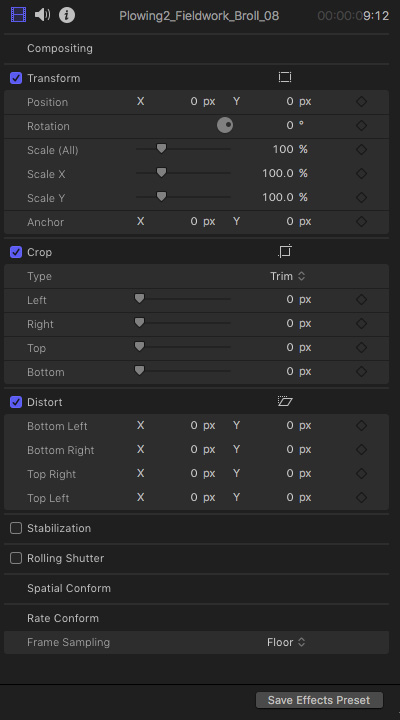Uncheck the Crop effect checkbox

pos(16,252)
